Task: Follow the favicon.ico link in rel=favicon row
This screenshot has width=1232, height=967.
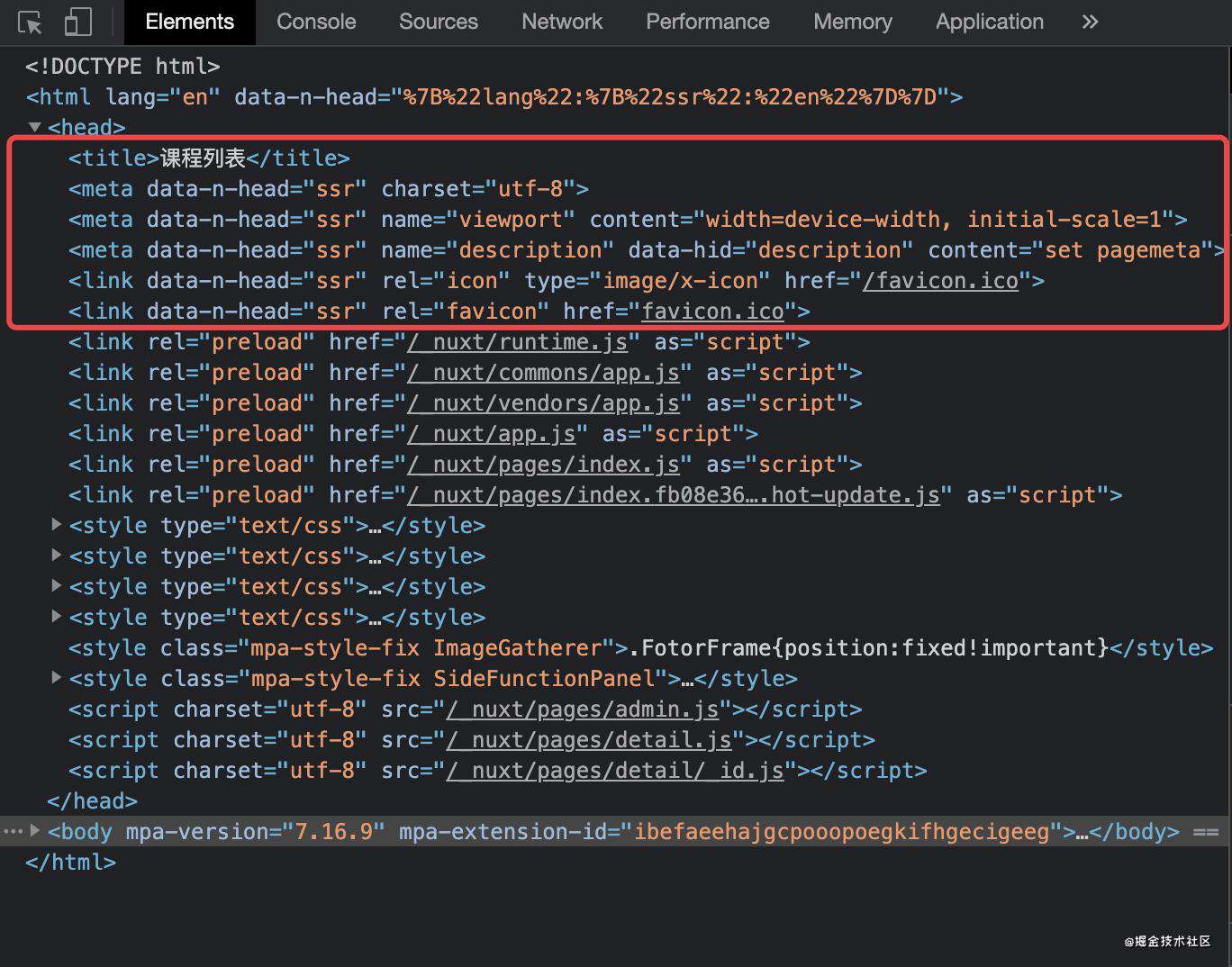Action: pyautogui.click(x=712, y=312)
